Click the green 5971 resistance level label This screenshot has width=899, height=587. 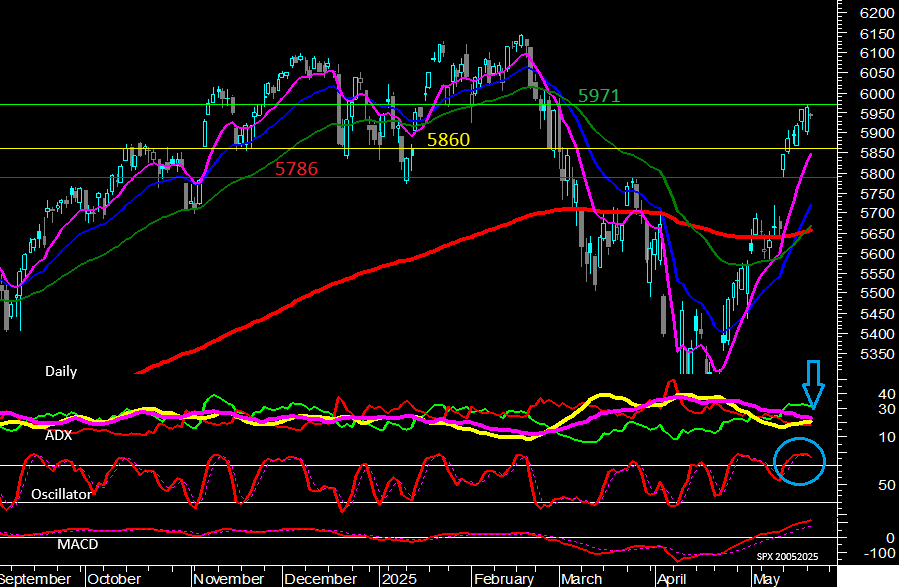point(599,96)
